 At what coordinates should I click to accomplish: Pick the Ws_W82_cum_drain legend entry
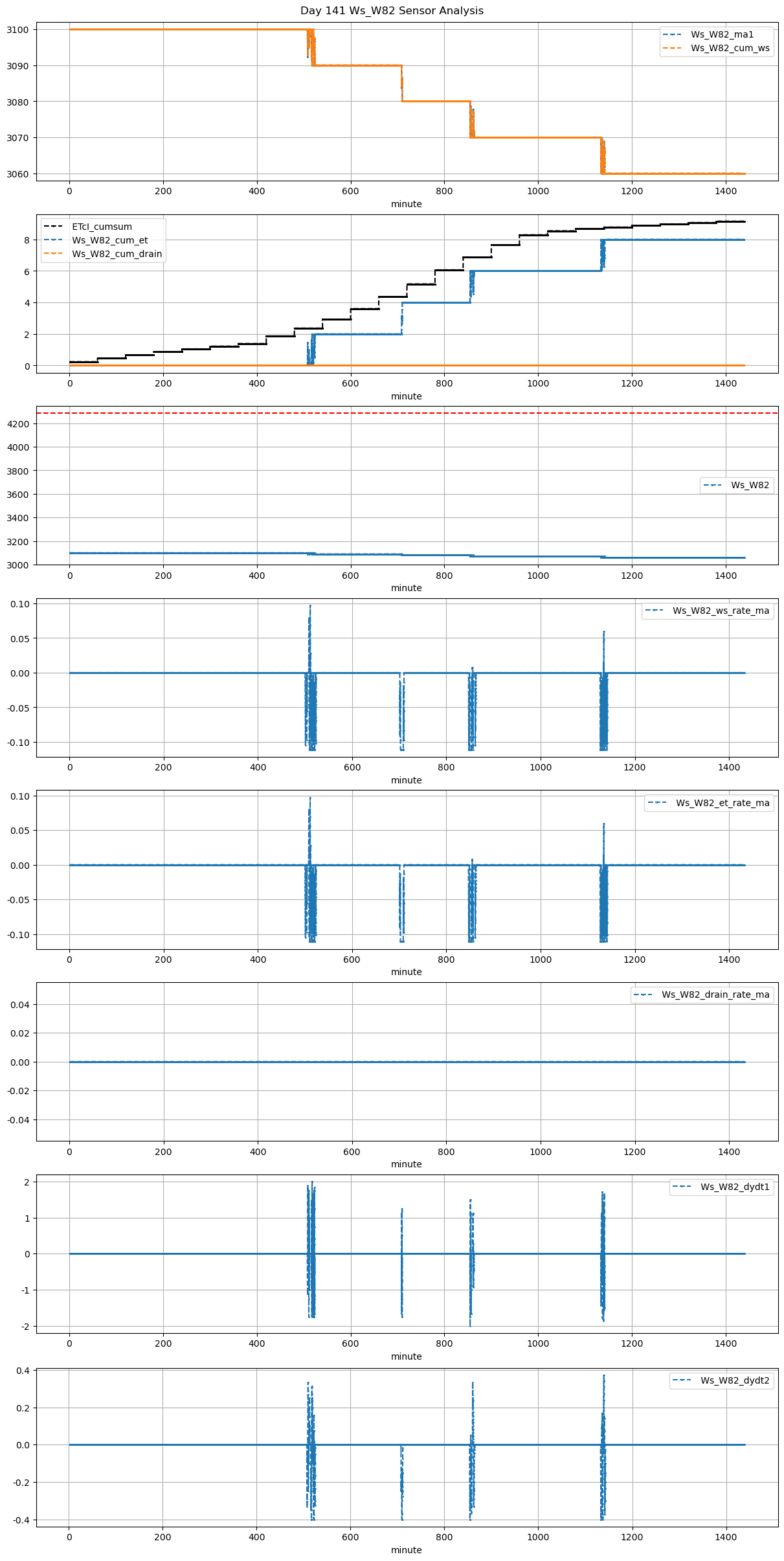point(117,254)
